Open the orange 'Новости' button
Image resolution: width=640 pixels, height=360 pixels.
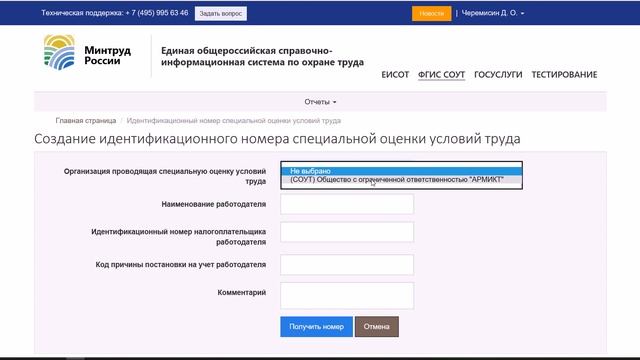coord(431,13)
